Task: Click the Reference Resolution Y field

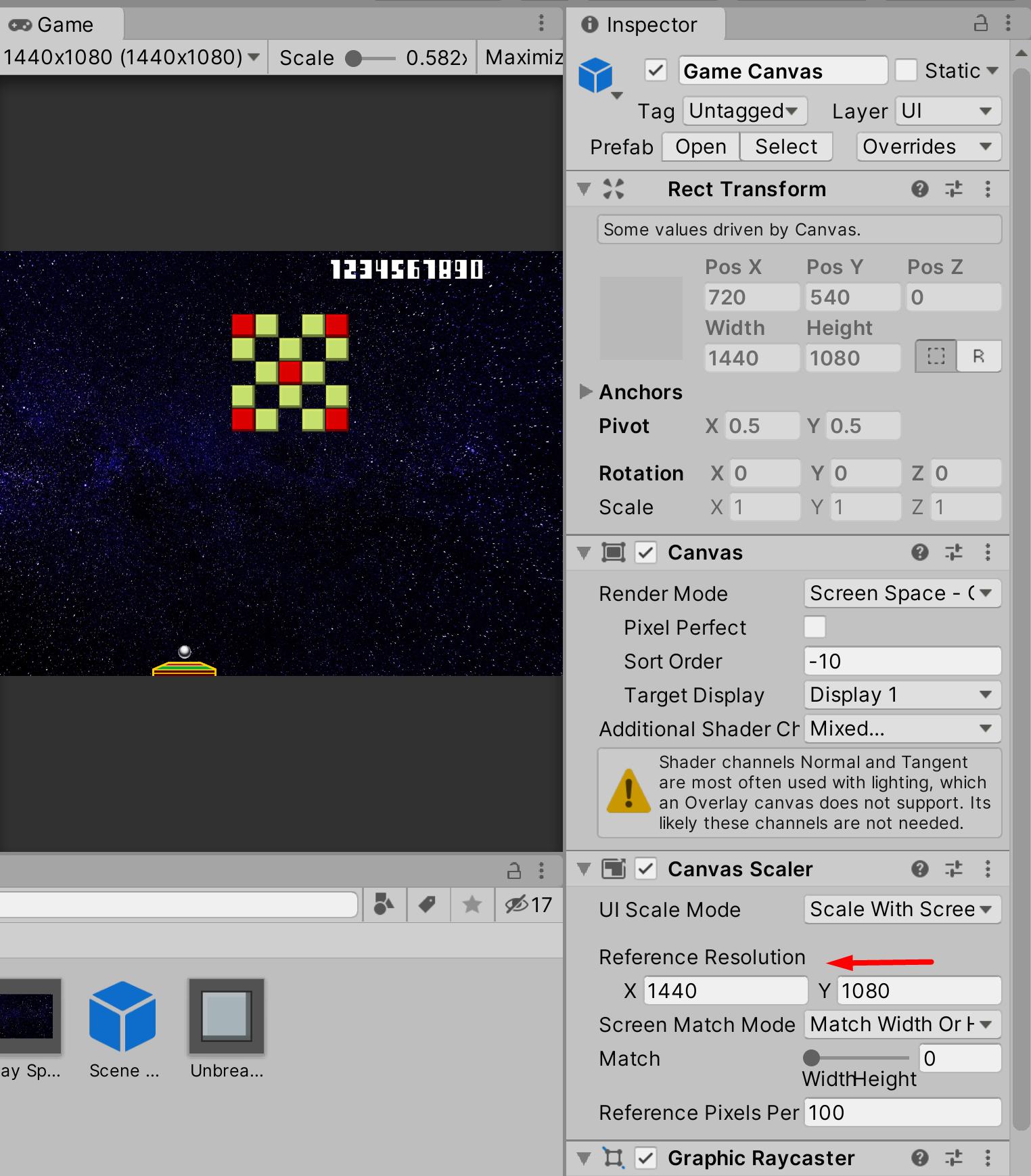Action: click(x=919, y=990)
